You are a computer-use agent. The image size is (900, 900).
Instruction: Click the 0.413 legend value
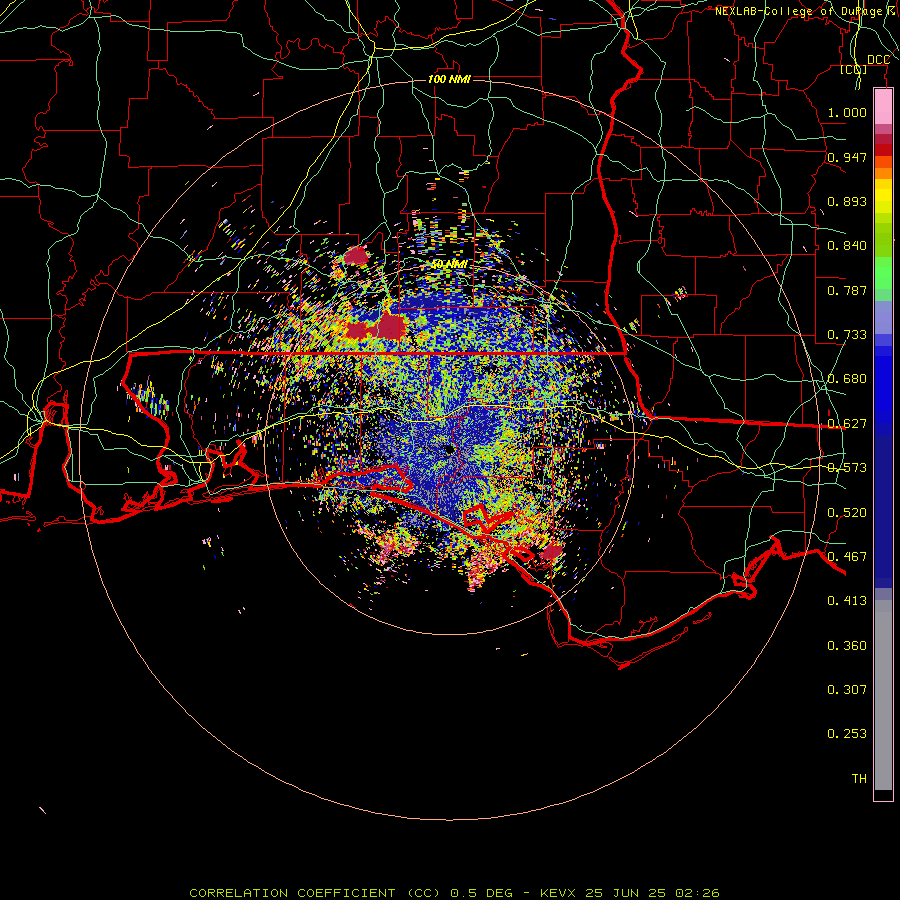coord(847,601)
